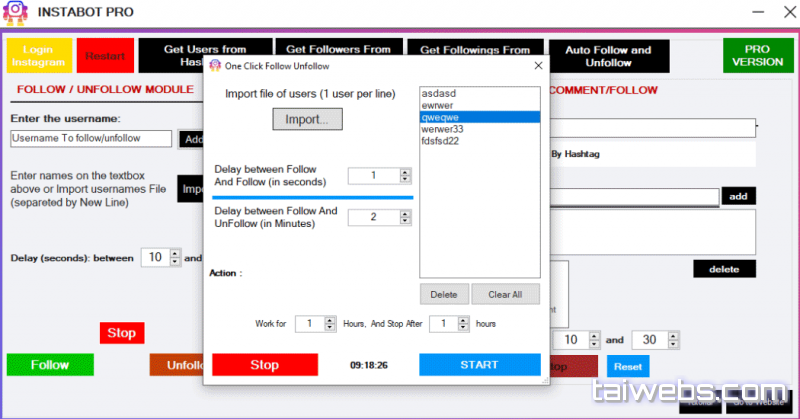The width and height of the screenshot is (800, 419).
Task: Select user asdasd in the list
Action: [480, 93]
